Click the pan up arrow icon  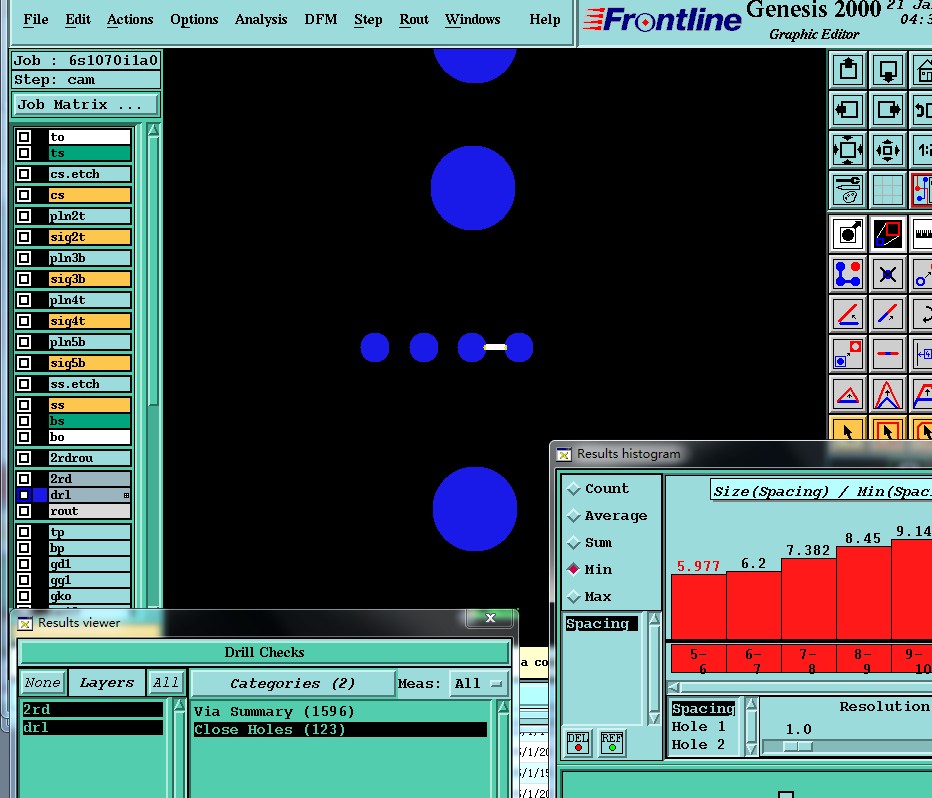tap(848, 71)
